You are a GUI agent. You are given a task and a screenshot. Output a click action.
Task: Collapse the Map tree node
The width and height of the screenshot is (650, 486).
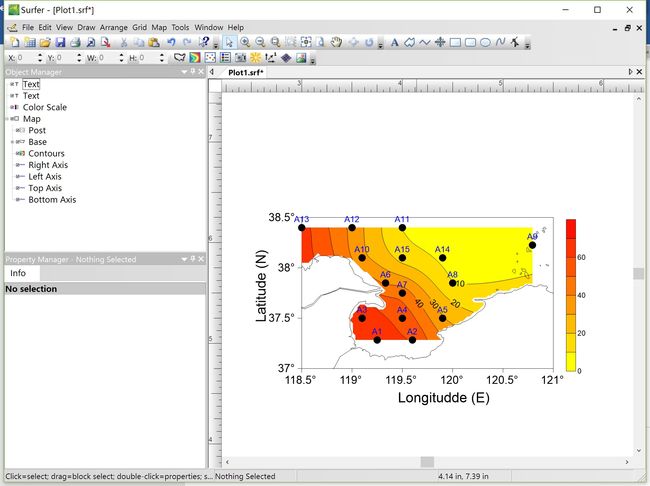click(7, 119)
